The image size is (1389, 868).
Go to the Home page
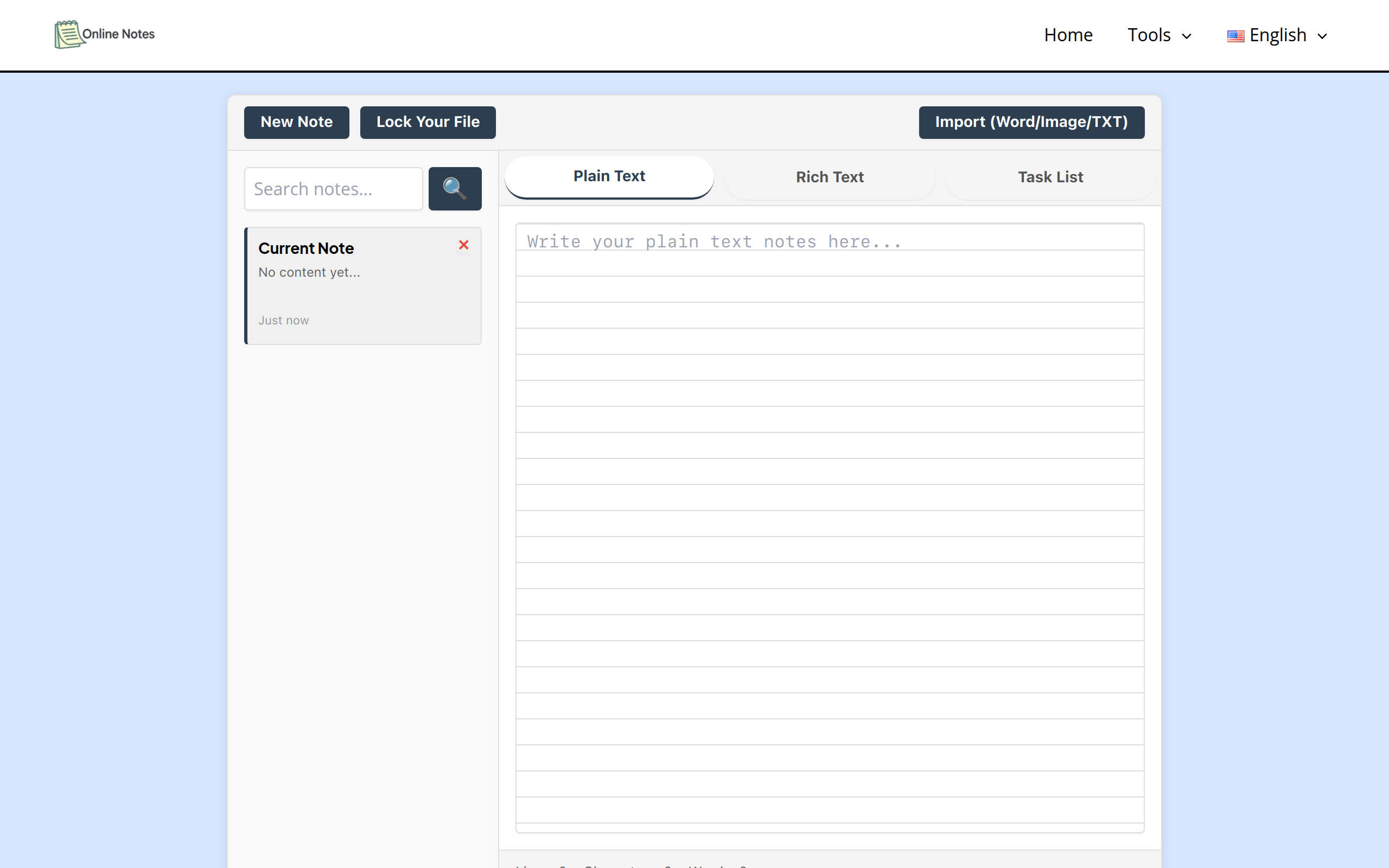1068,35
